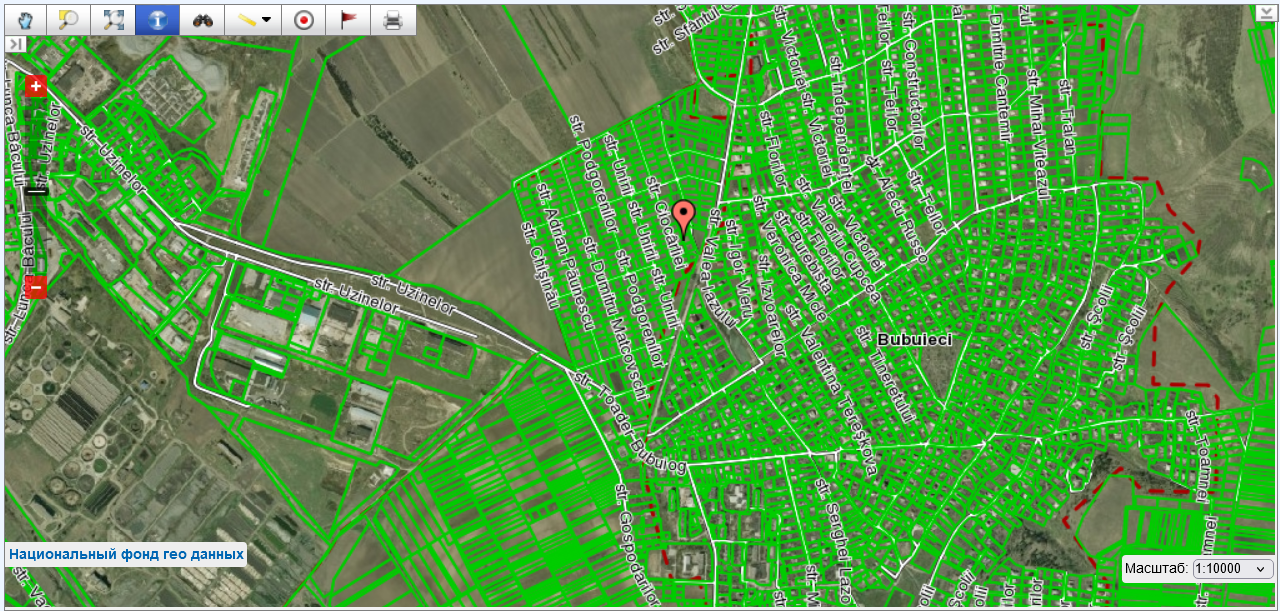
Task: Zoom in with the red plus button
Action: pyautogui.click(x=37, y=87)
